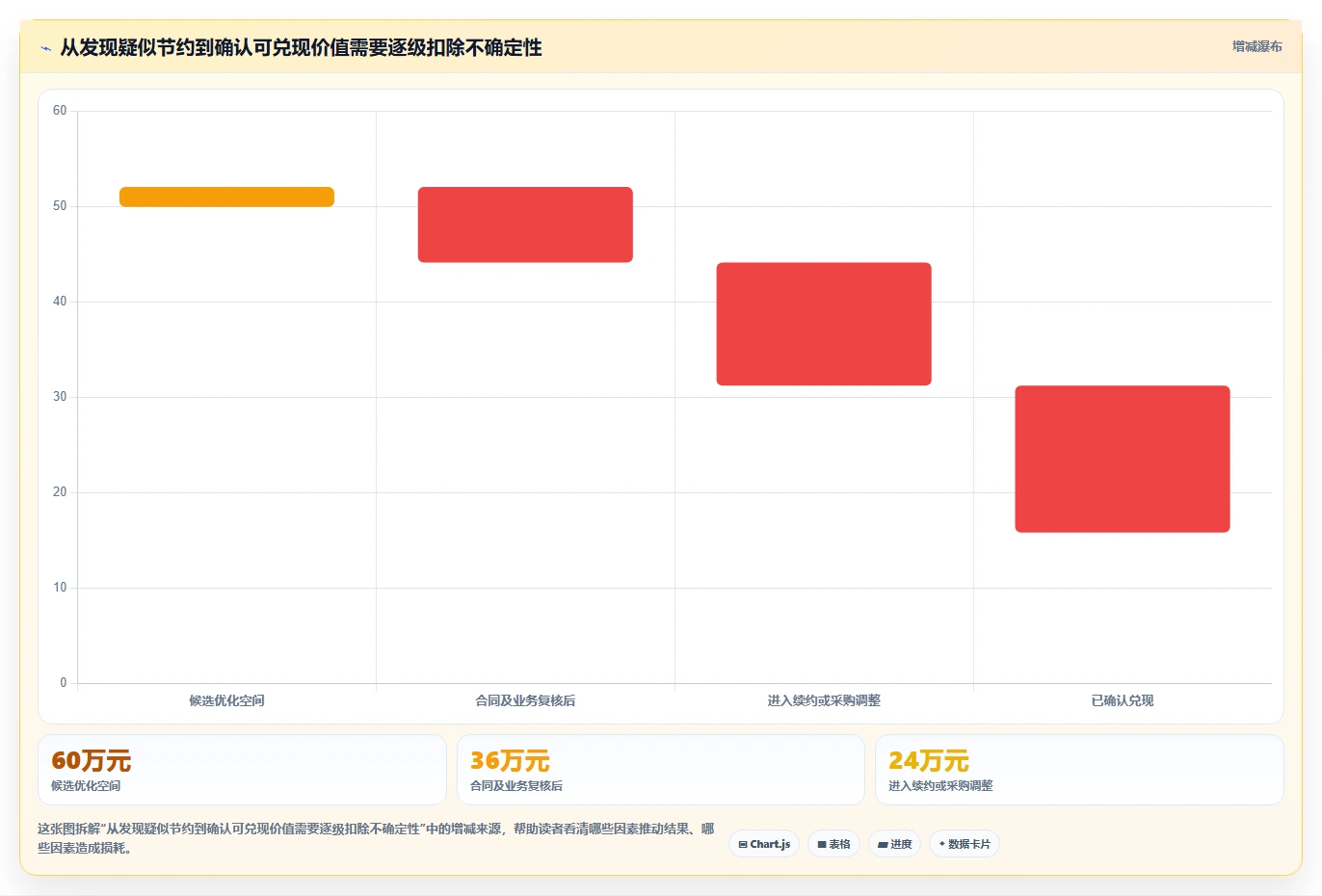Click the 合同及业务复核后 caption under 36万元
1322x896 pixels.
pyautogui.click(x=516, y=786)
